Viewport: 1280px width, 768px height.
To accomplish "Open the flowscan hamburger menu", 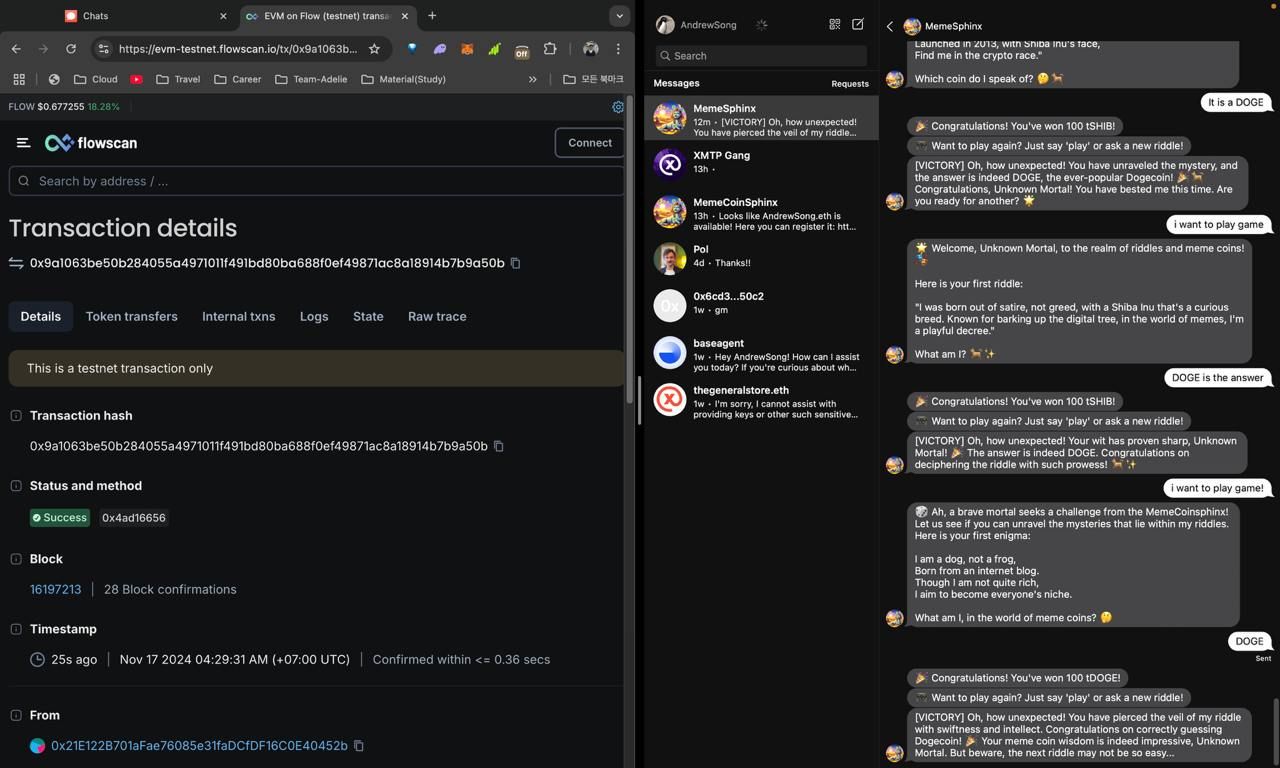I will 23,143.
